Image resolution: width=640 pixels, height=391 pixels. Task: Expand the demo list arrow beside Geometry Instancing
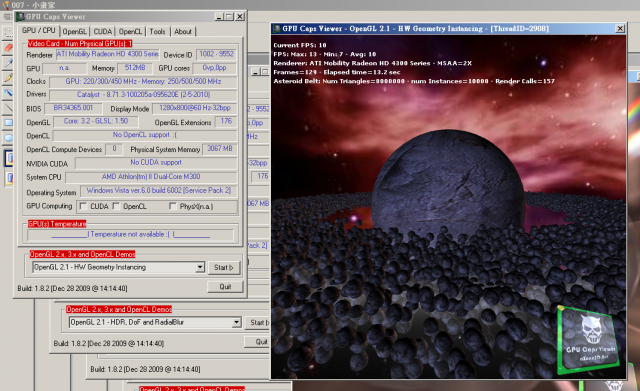pos(200,267)
